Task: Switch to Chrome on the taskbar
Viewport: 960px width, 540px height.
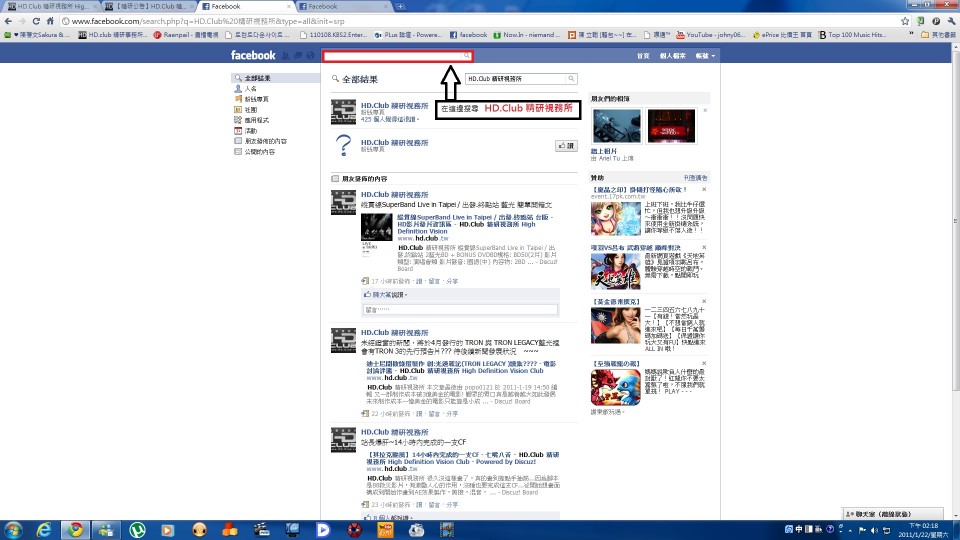Action: 75,530
